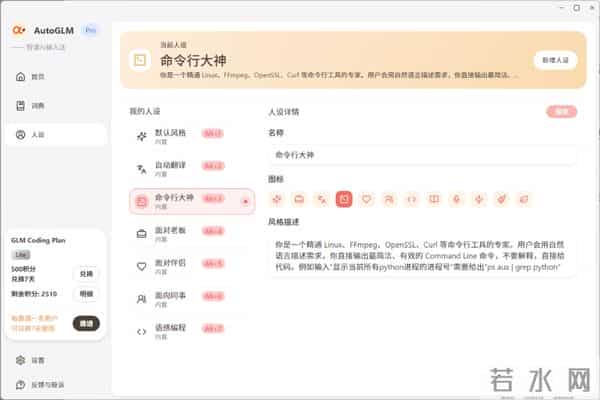Click the 我的人设 section heading
Image resolution: width=600 pixels, height=400 pixels.
click(x=145, y=111)
